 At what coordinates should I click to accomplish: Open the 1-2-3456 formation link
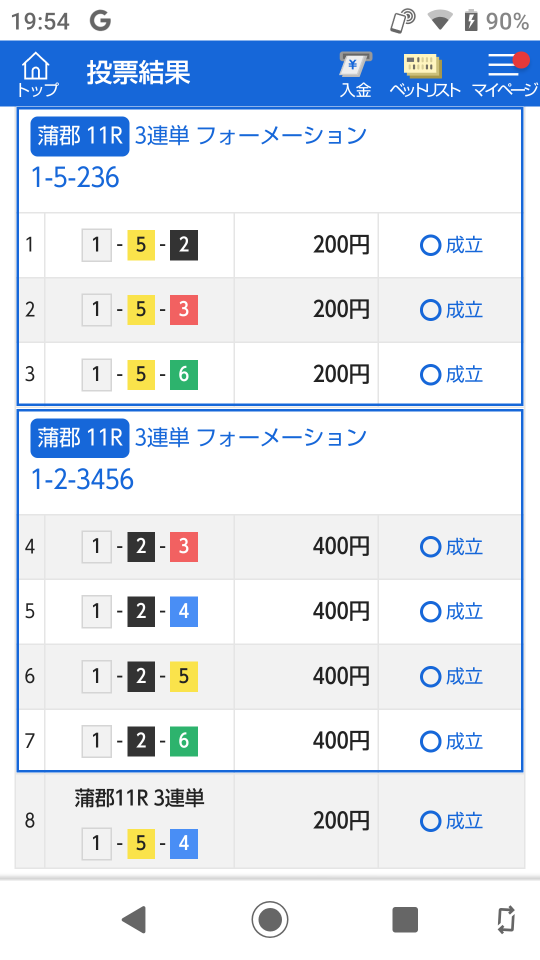click(82, 479)
